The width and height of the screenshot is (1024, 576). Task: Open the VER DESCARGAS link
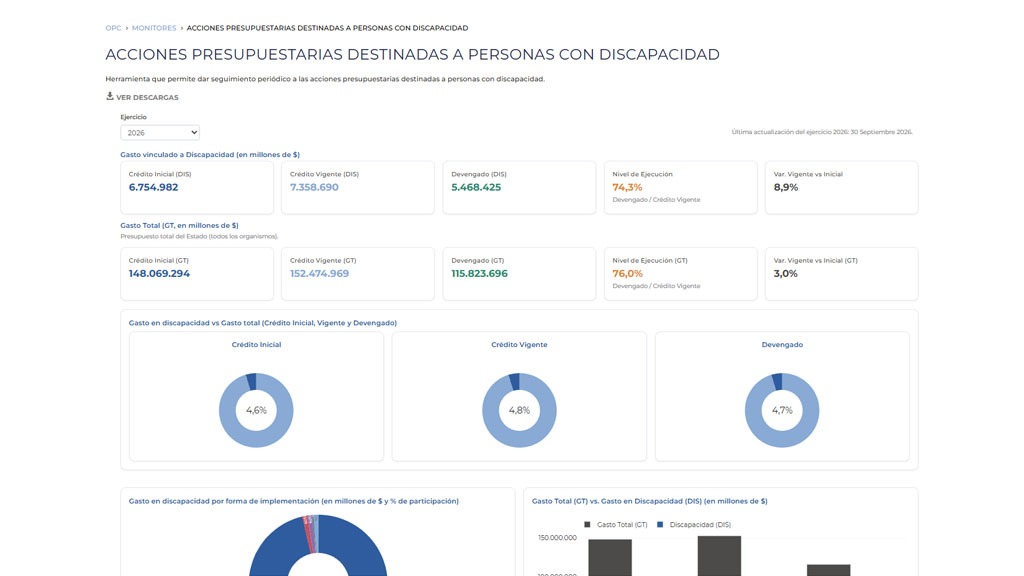tap(147, 97)
